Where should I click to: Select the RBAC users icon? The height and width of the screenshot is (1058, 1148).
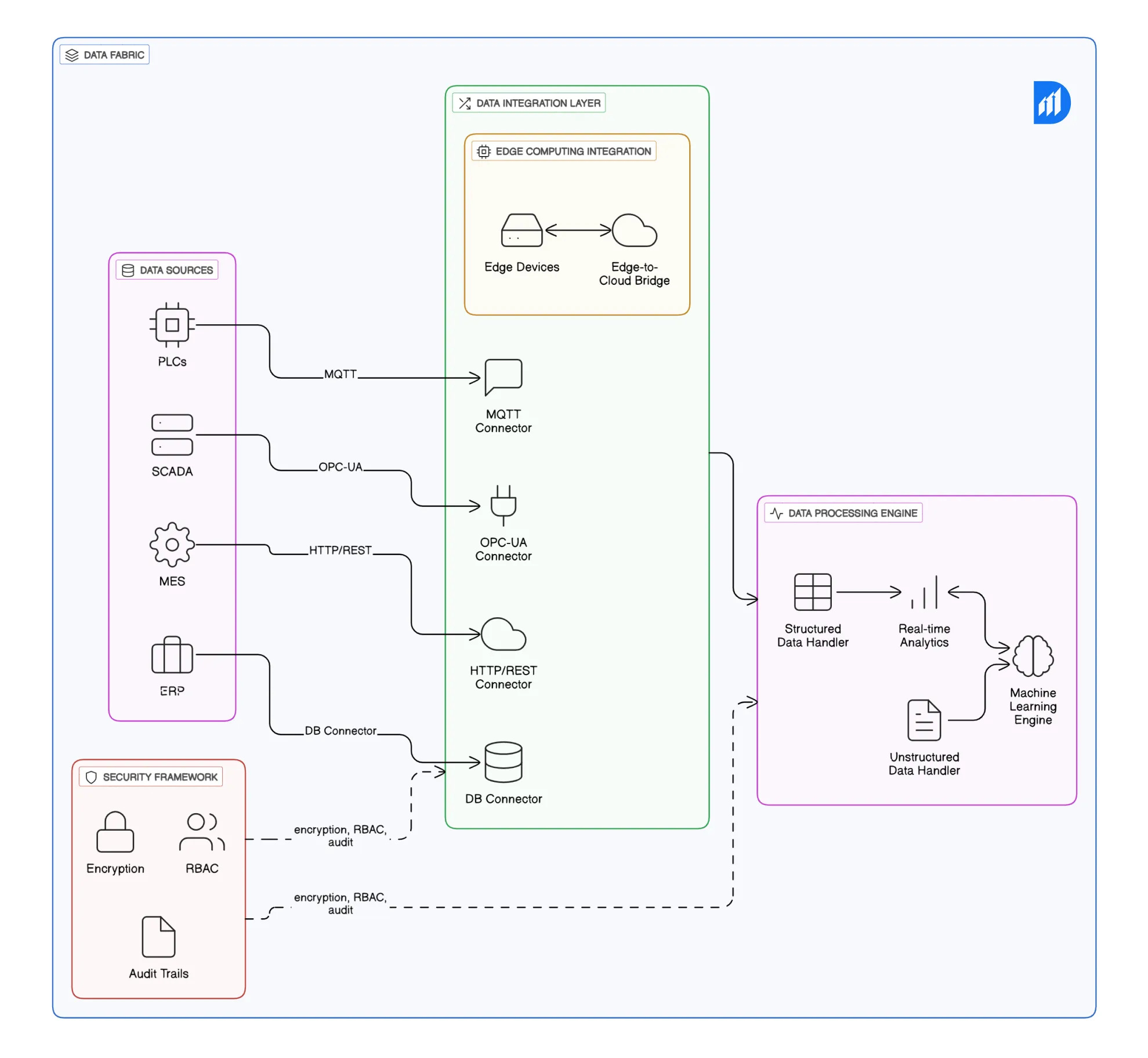tap(202, 831)
